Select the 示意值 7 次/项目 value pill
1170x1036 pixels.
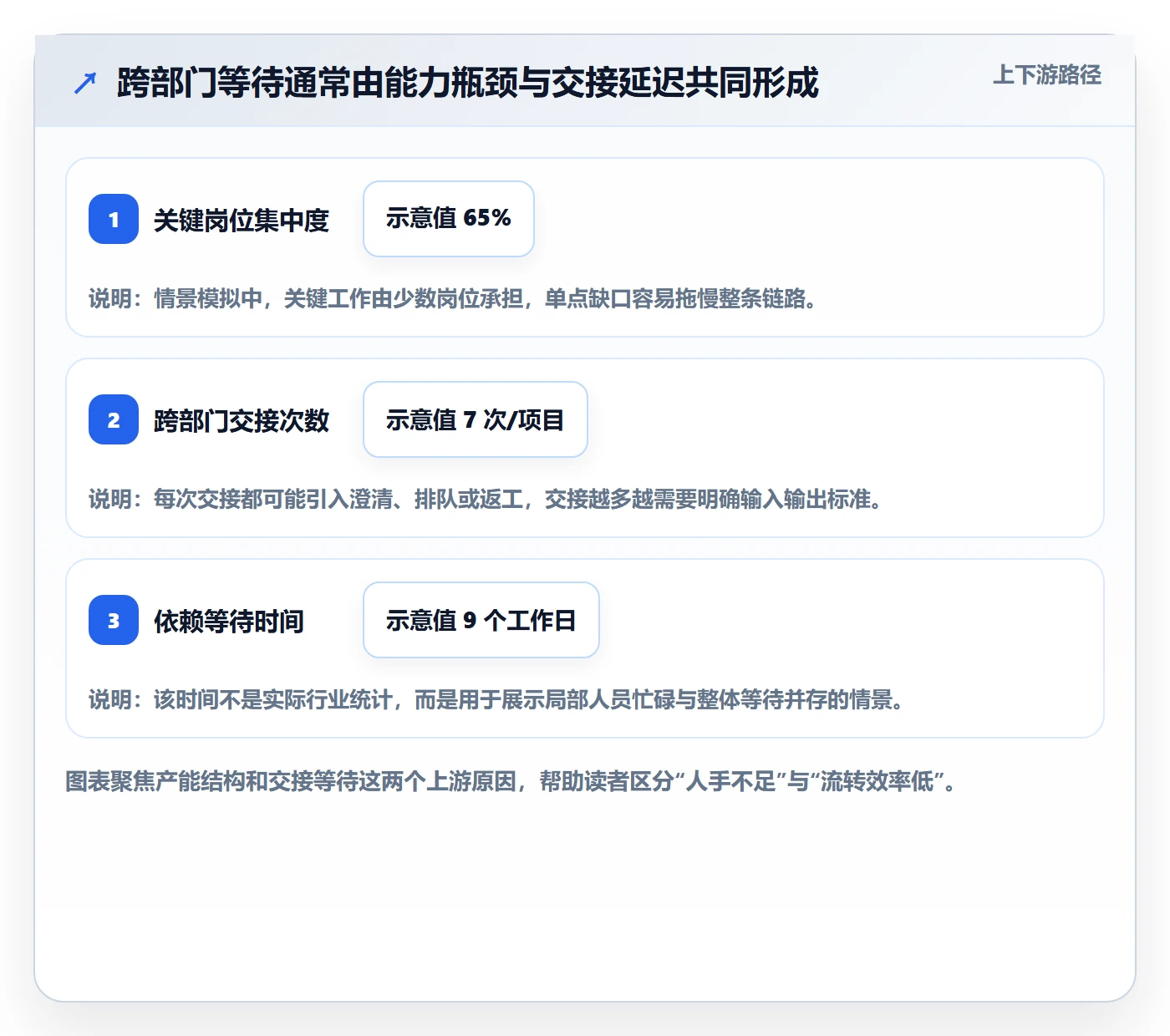[x=476, y=419]
